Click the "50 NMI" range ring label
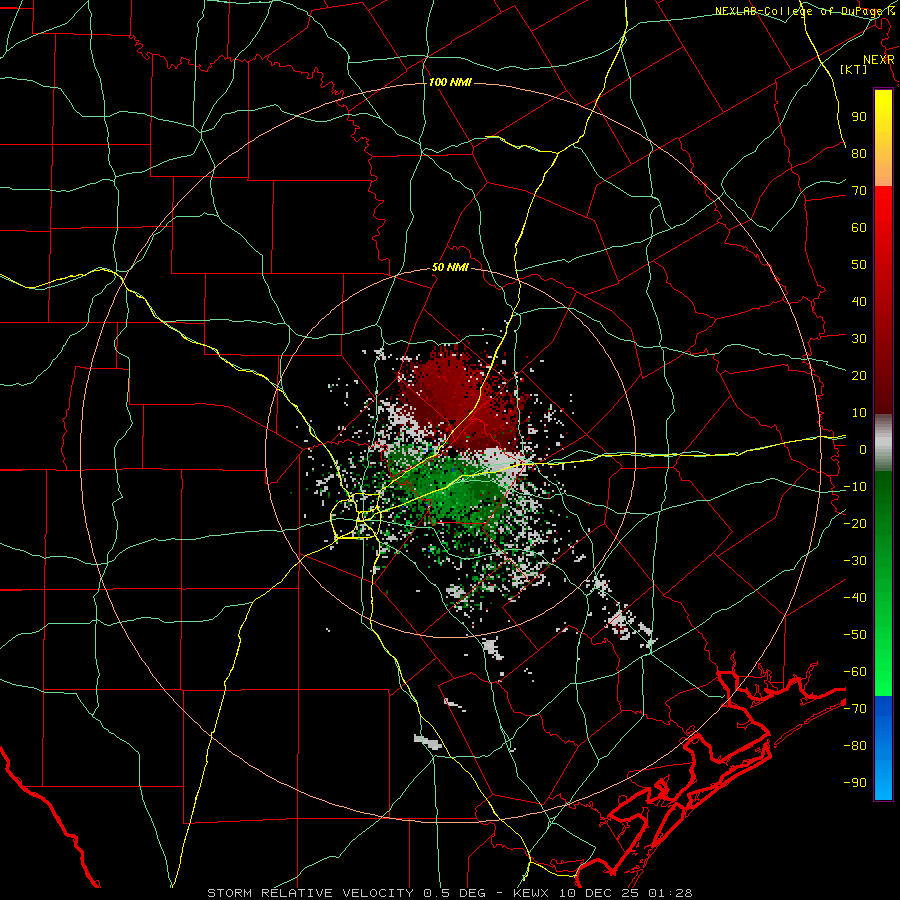 450,267
